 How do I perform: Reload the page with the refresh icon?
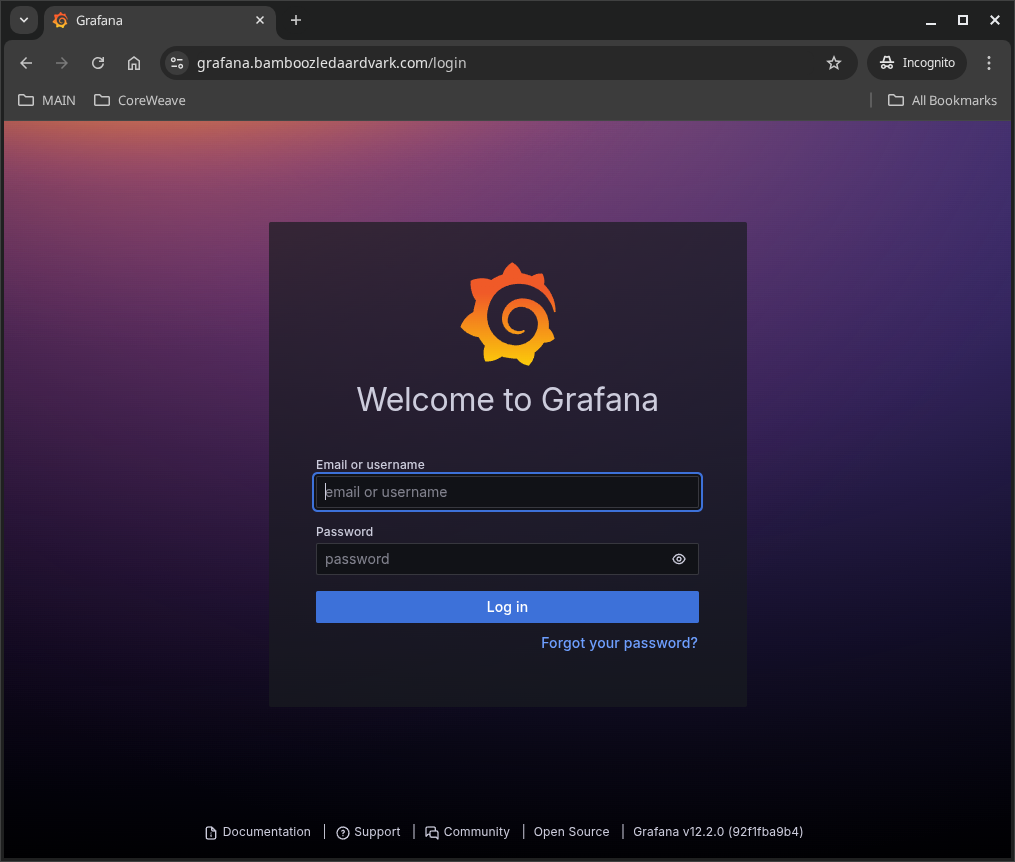(98, 63)
